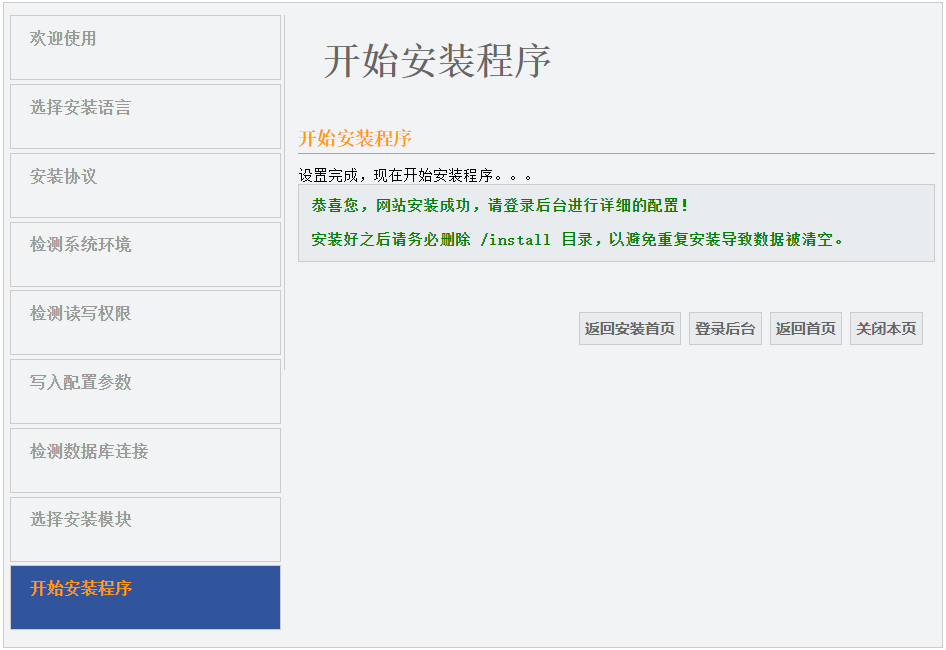Click the highlighted 开始安装程序 sidebar step
The height and width of the screenshot is (650, 946).
pyautogui.click(x=145, y=597)
